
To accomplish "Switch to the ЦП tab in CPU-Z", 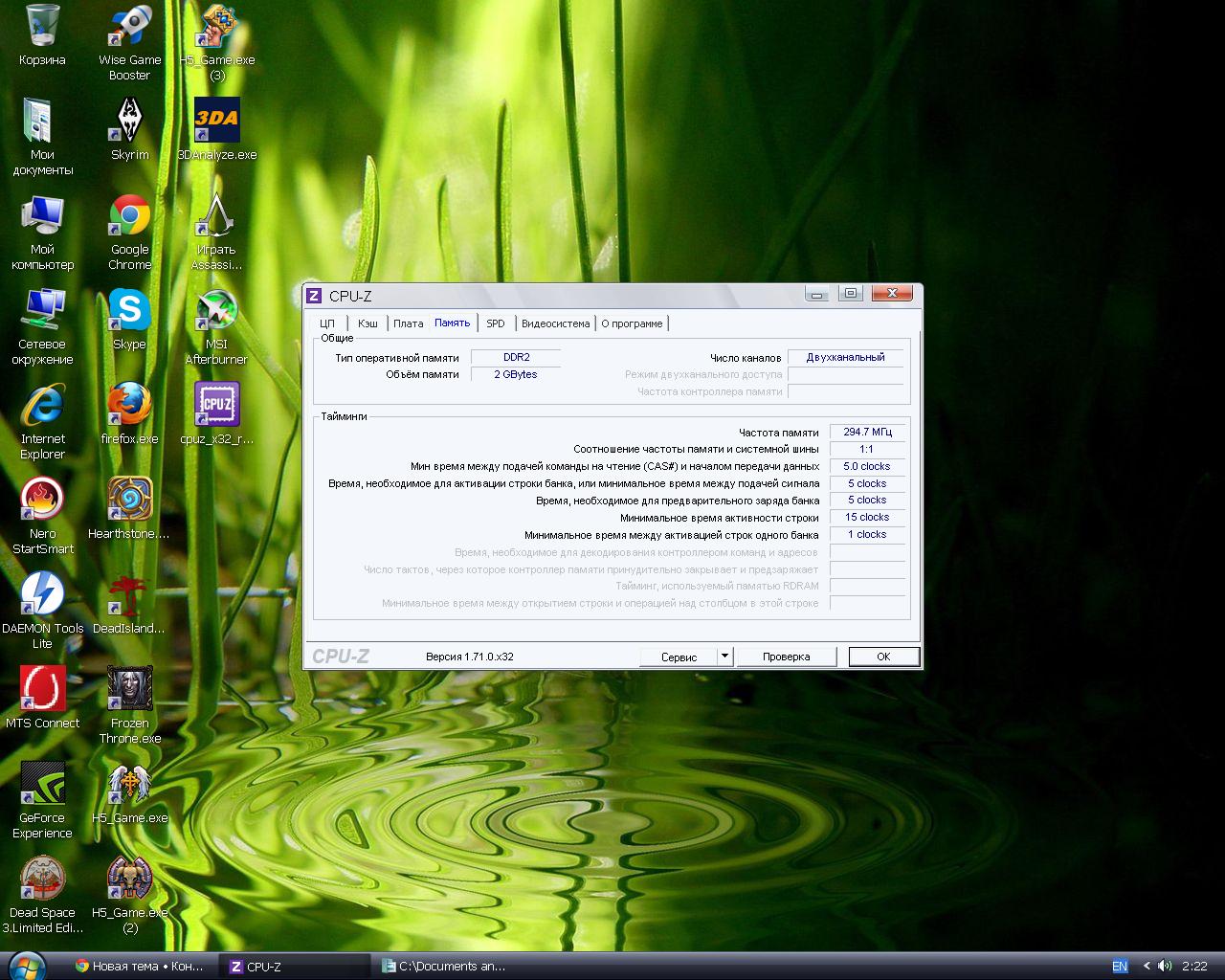I will [327, 323].
